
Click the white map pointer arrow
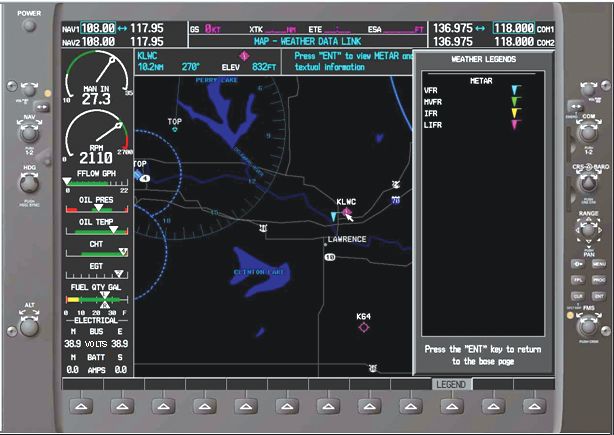click(349, 216)
